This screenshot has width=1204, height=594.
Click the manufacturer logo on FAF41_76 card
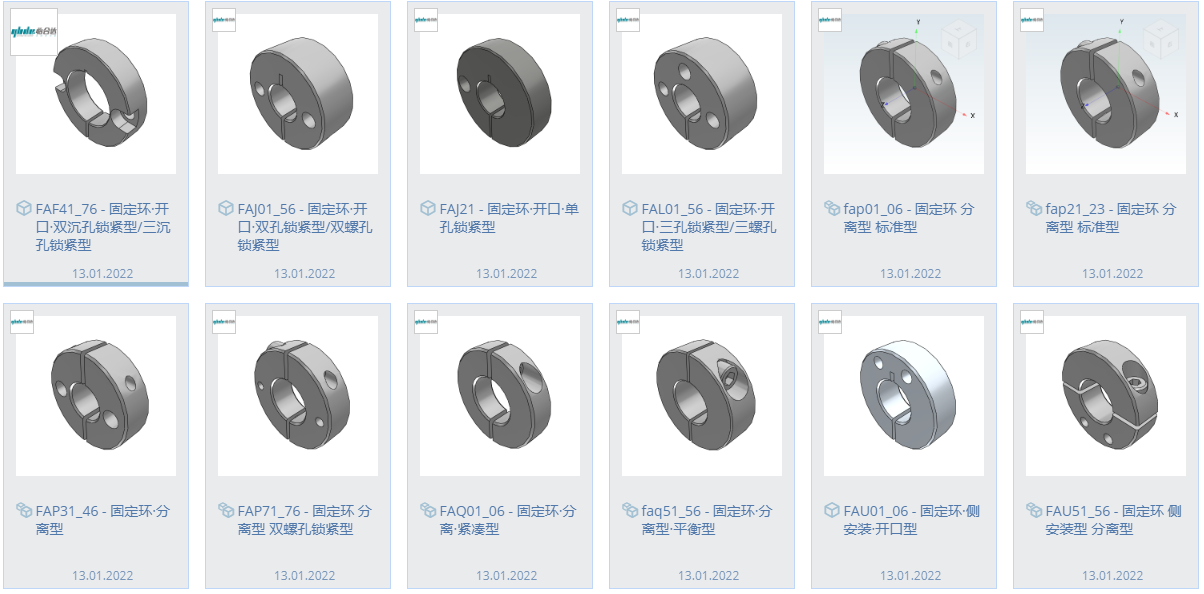point(34,32)
